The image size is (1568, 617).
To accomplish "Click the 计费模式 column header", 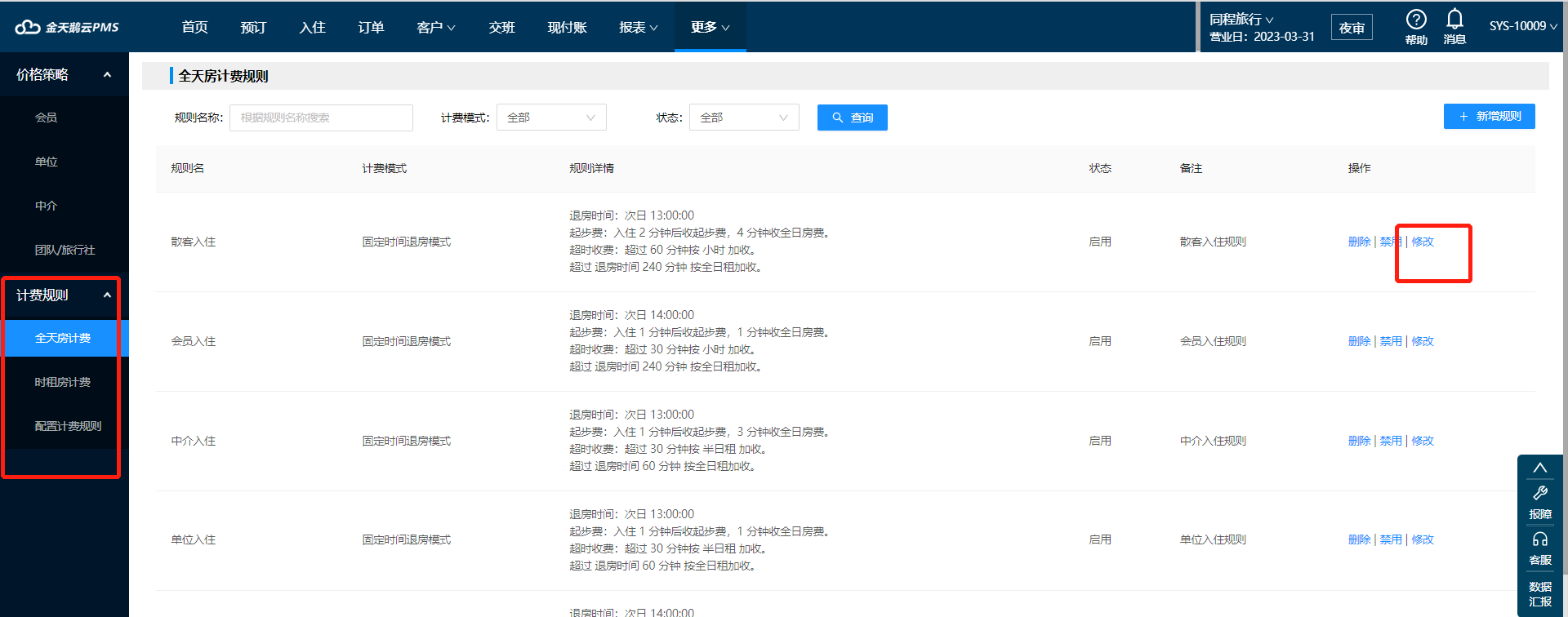I will click(384, 168).
